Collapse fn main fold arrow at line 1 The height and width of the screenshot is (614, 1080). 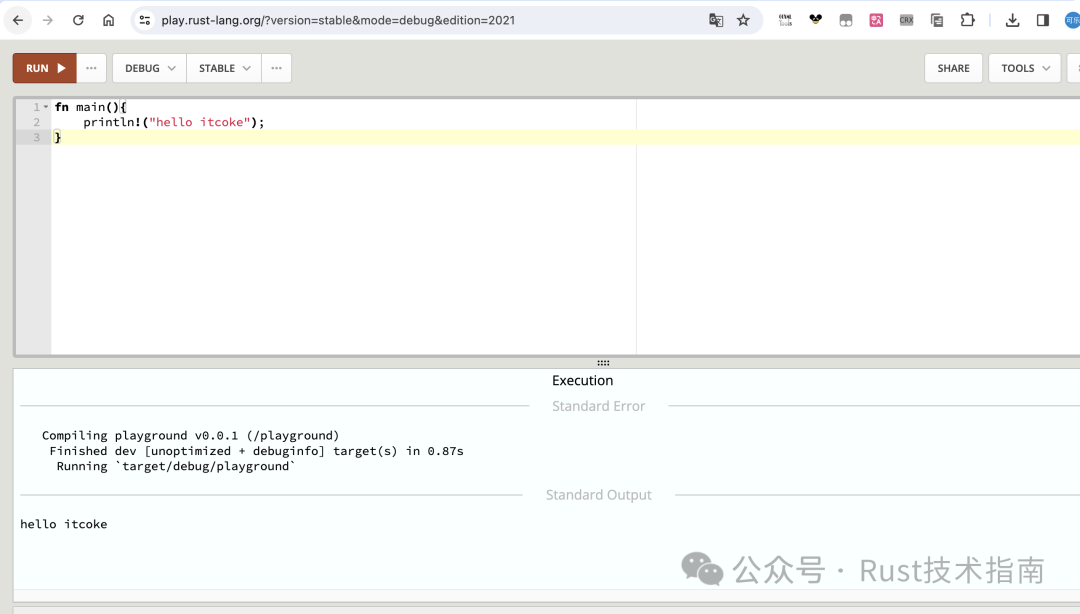[x=46, y=107]
